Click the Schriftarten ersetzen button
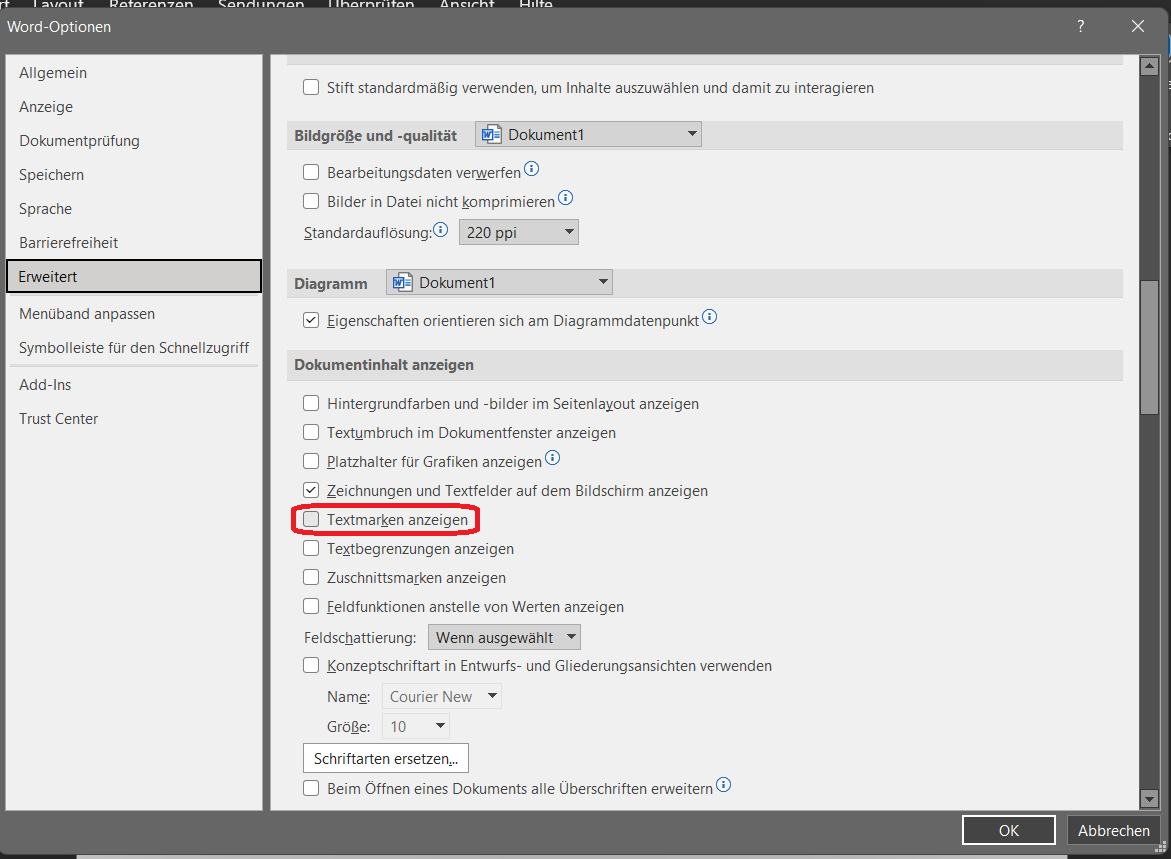 pos(385,758)
